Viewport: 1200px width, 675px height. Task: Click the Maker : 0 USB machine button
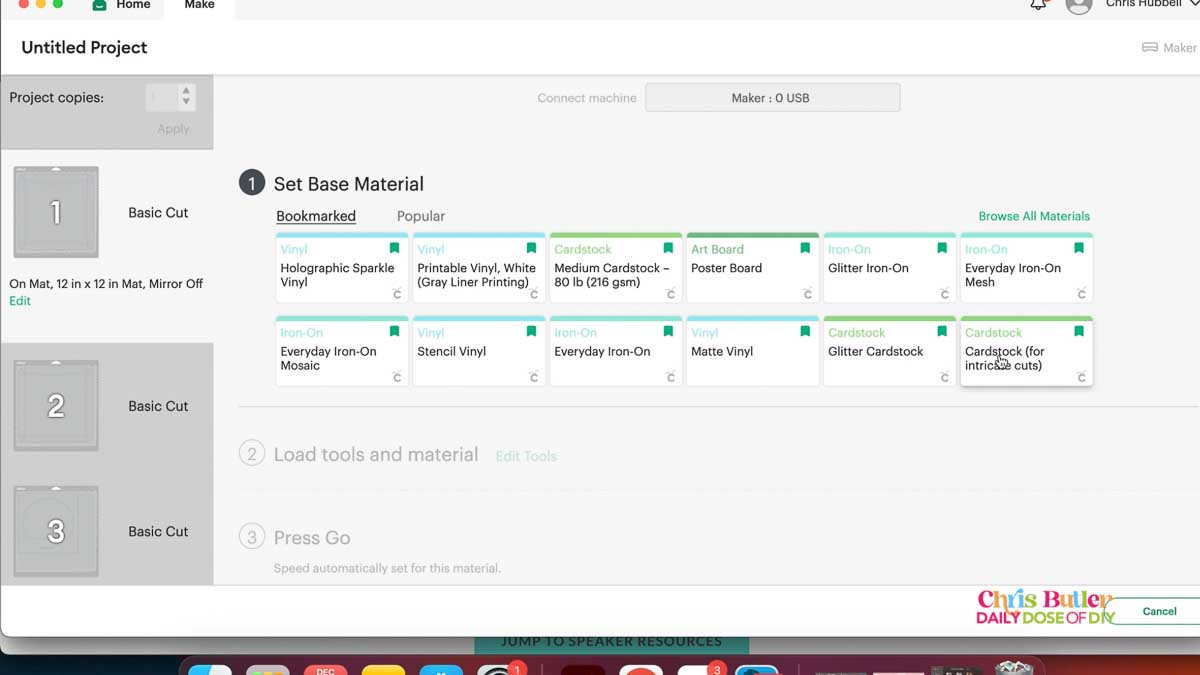[772, 98]
